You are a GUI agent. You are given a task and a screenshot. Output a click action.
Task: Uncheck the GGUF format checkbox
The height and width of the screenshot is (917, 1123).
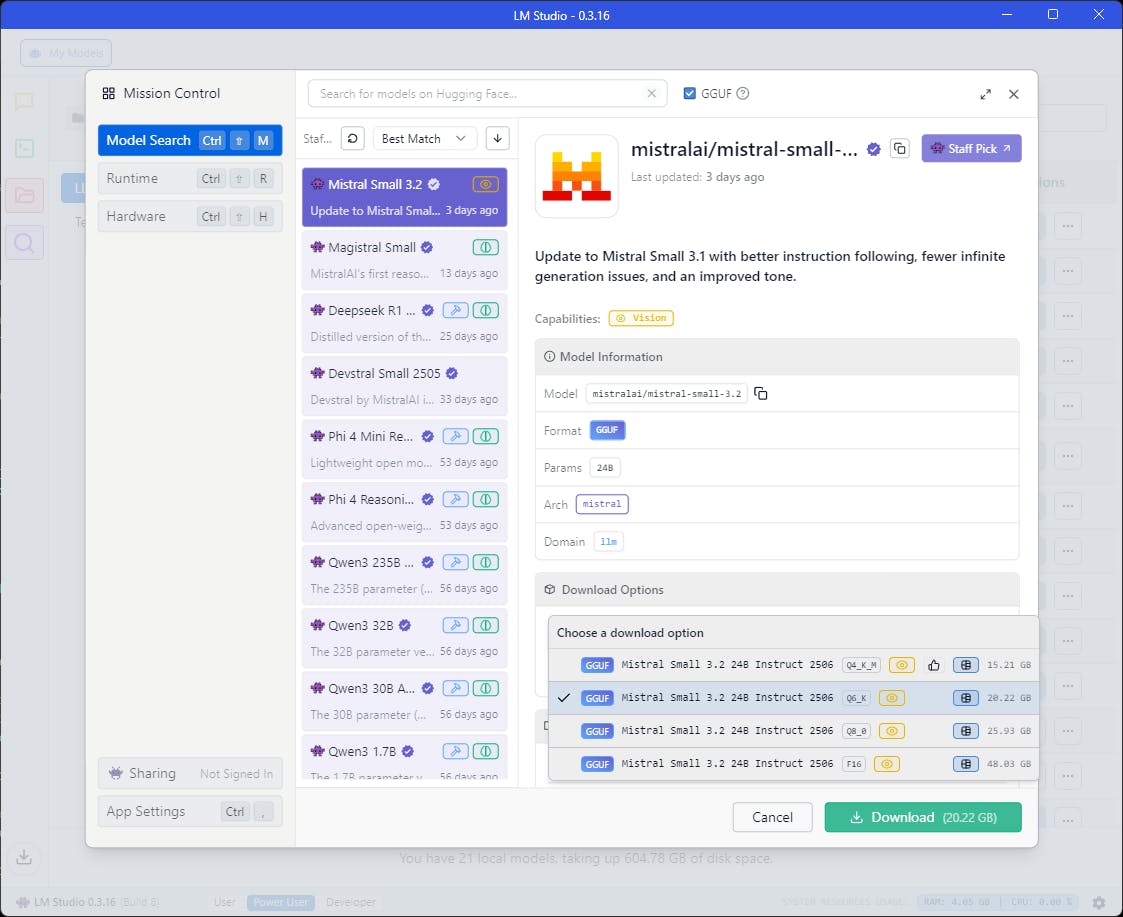690,93
